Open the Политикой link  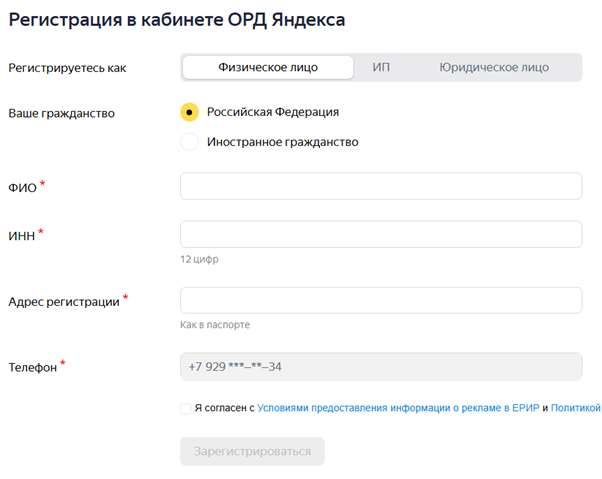click(576, 408)
